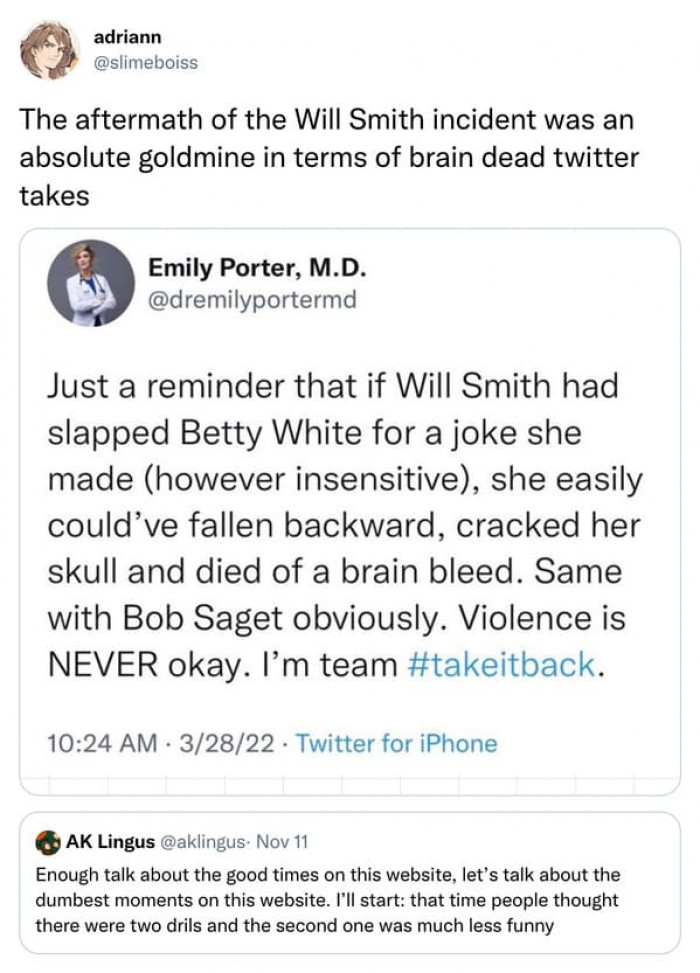700x973 pixels.
Task: Open the Twitter for iPhone source link
Action: click(x=397, y=743)
